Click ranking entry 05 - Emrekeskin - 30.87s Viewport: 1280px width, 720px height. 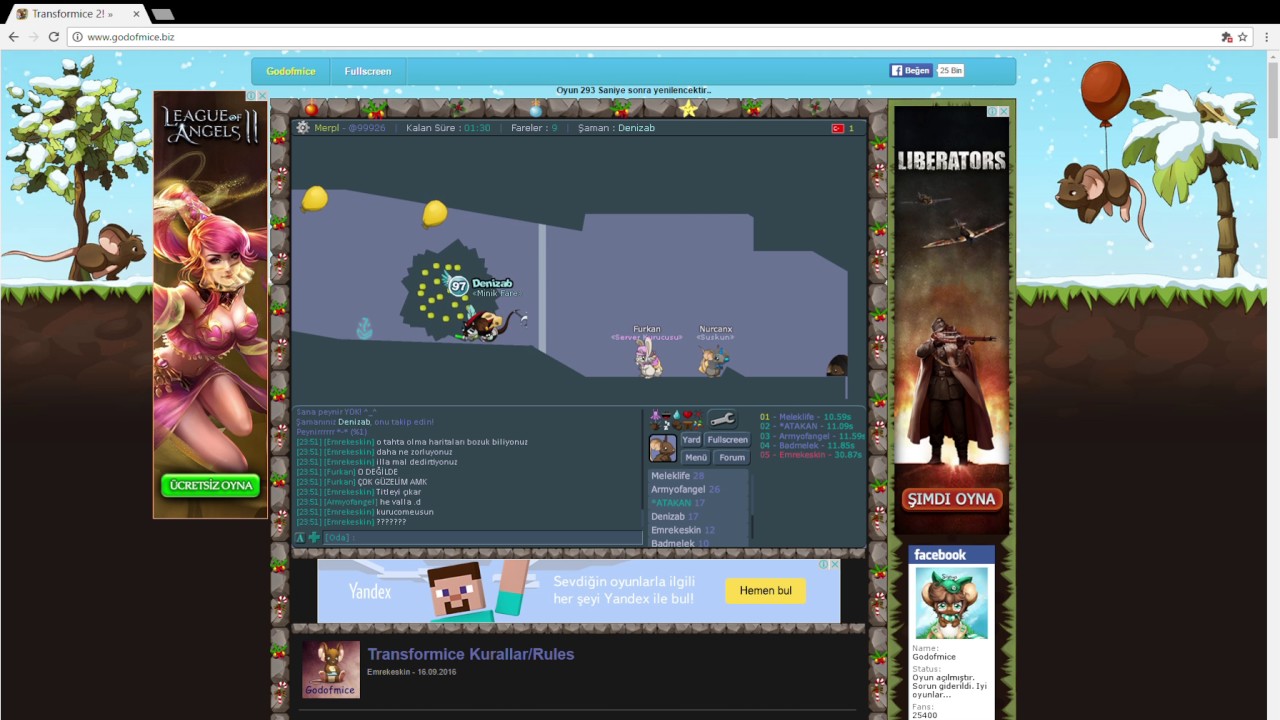click(x=811, y=454)
